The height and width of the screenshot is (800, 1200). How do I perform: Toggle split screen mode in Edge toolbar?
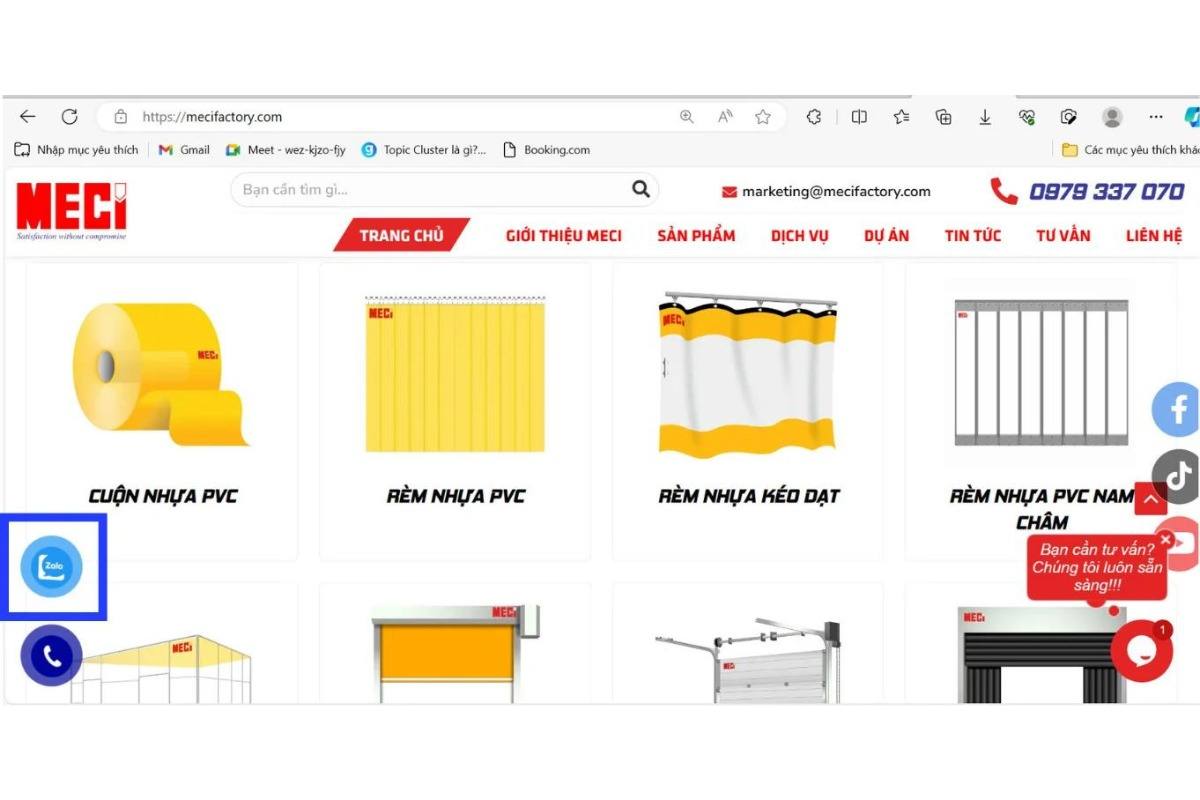click(x=858, y=116)
